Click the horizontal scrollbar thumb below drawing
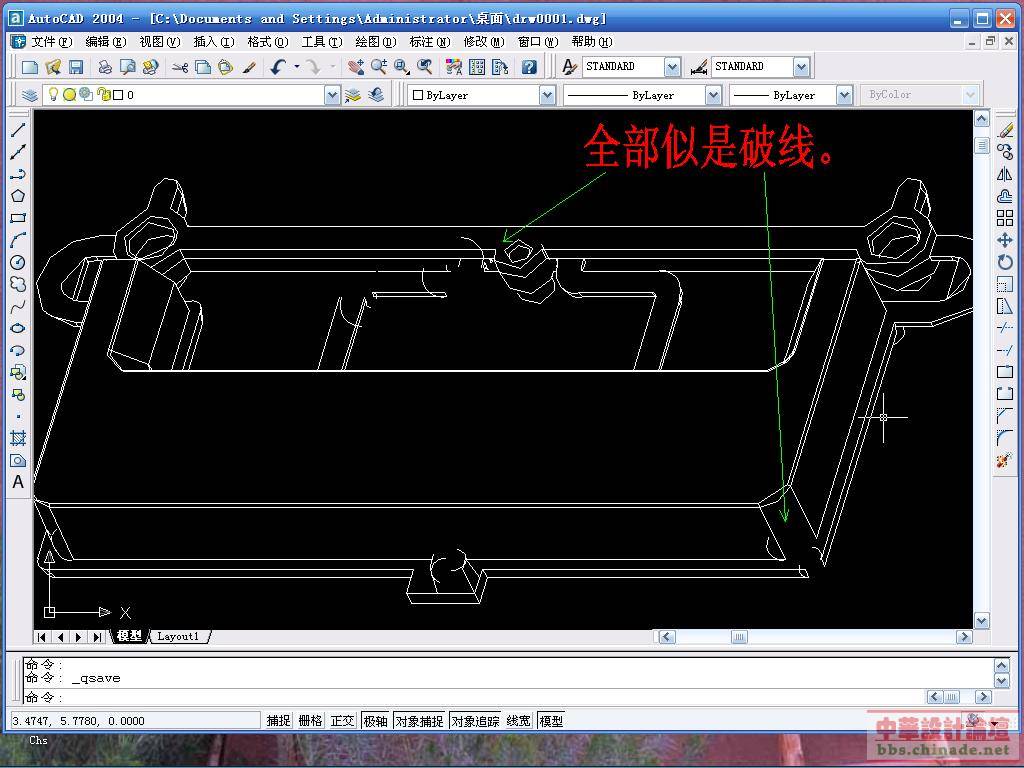 pos(739,636)
